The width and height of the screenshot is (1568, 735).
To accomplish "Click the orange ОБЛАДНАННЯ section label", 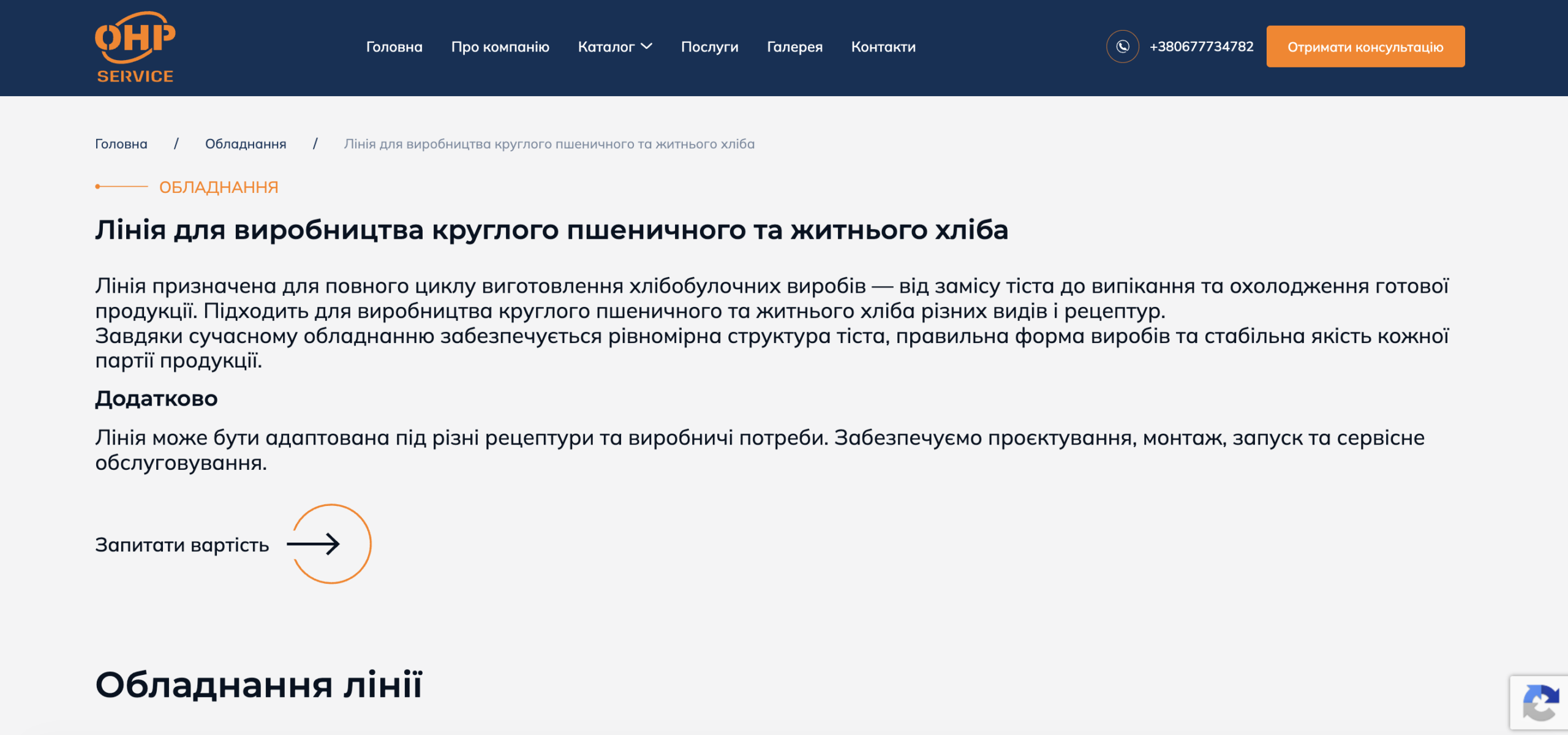I will [219, 187].
